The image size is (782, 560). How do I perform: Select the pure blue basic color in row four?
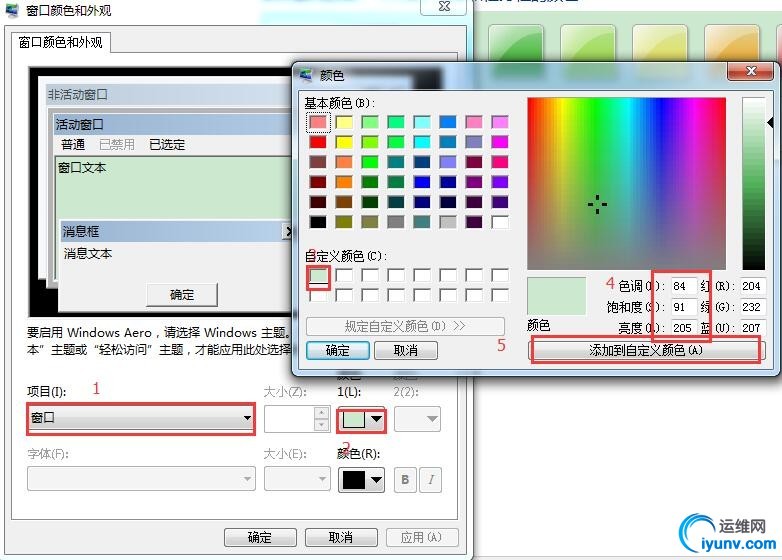coord(422,182)
